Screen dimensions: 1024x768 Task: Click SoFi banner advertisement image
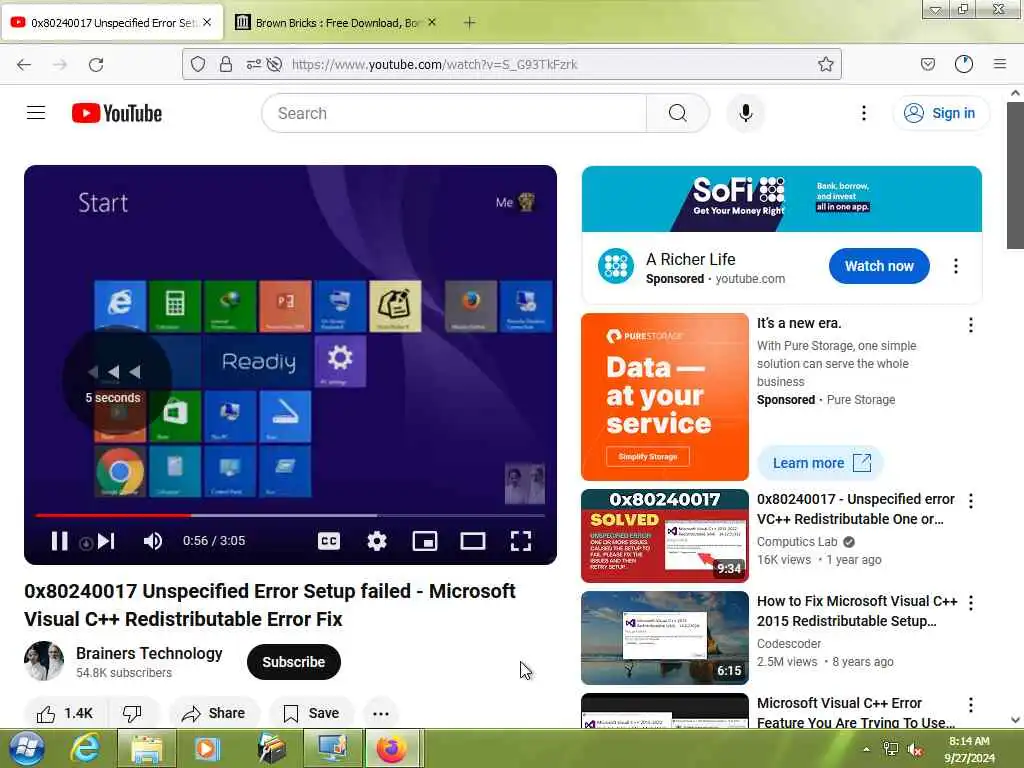coord(782,199)
